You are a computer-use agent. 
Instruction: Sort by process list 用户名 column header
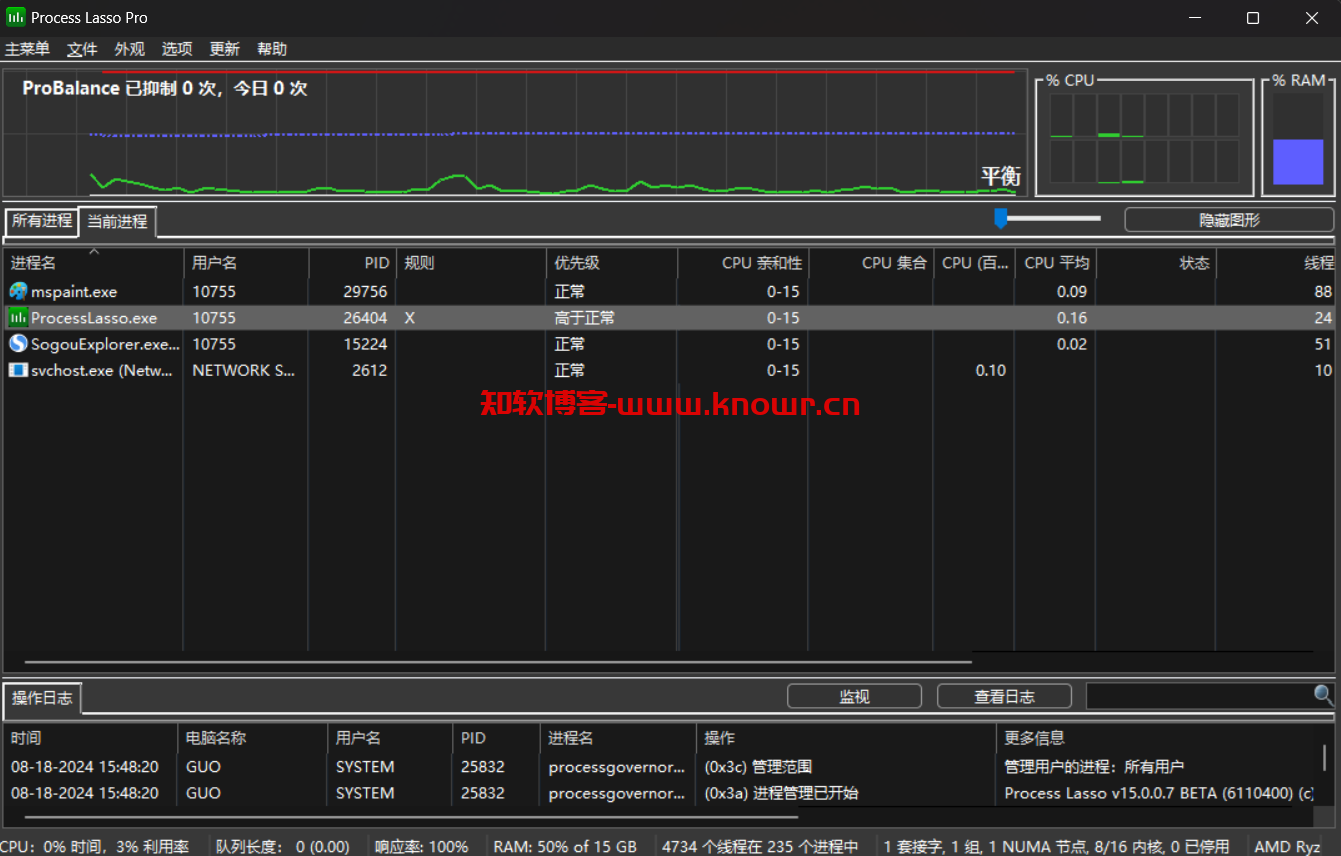246,263
